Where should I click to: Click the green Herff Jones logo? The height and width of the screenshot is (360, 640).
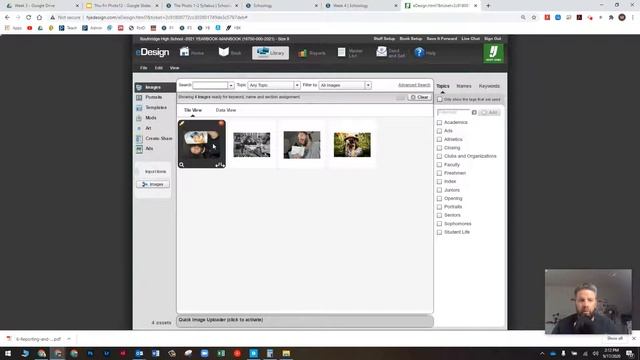[493, 53]
